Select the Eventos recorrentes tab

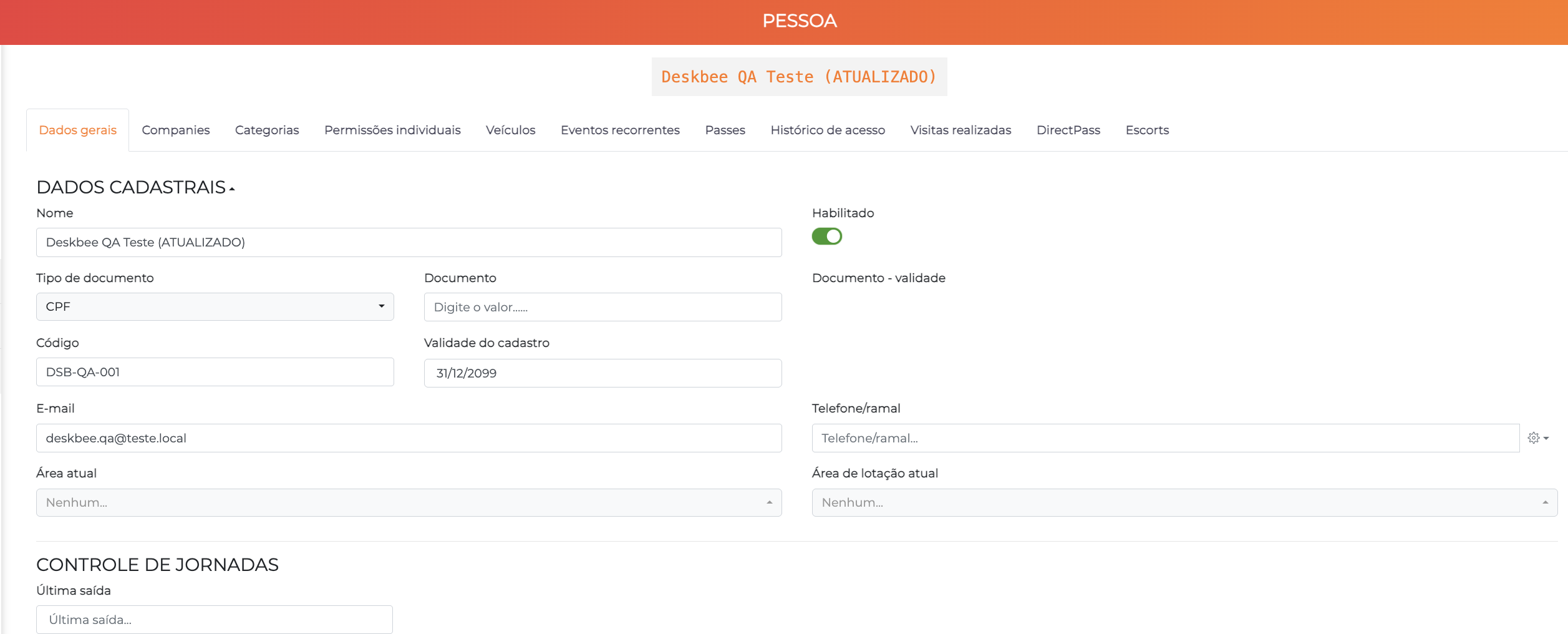tap(620, 130)
